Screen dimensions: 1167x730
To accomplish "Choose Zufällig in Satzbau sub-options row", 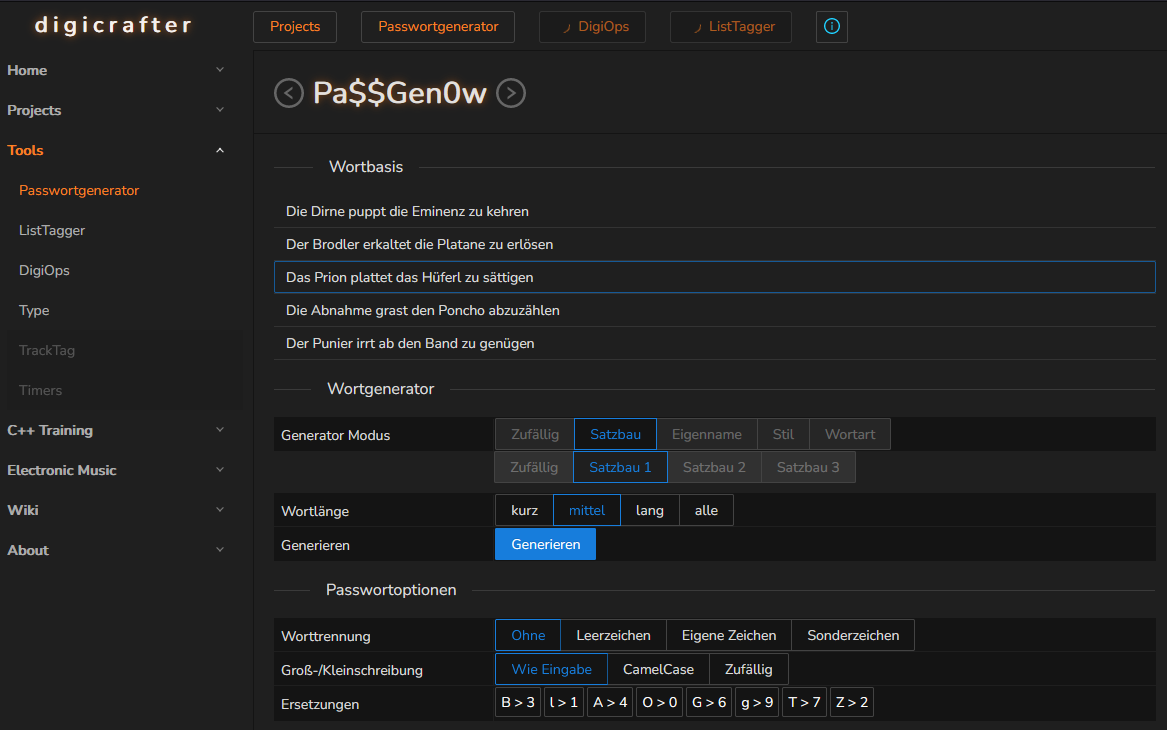I will (534, 467).
